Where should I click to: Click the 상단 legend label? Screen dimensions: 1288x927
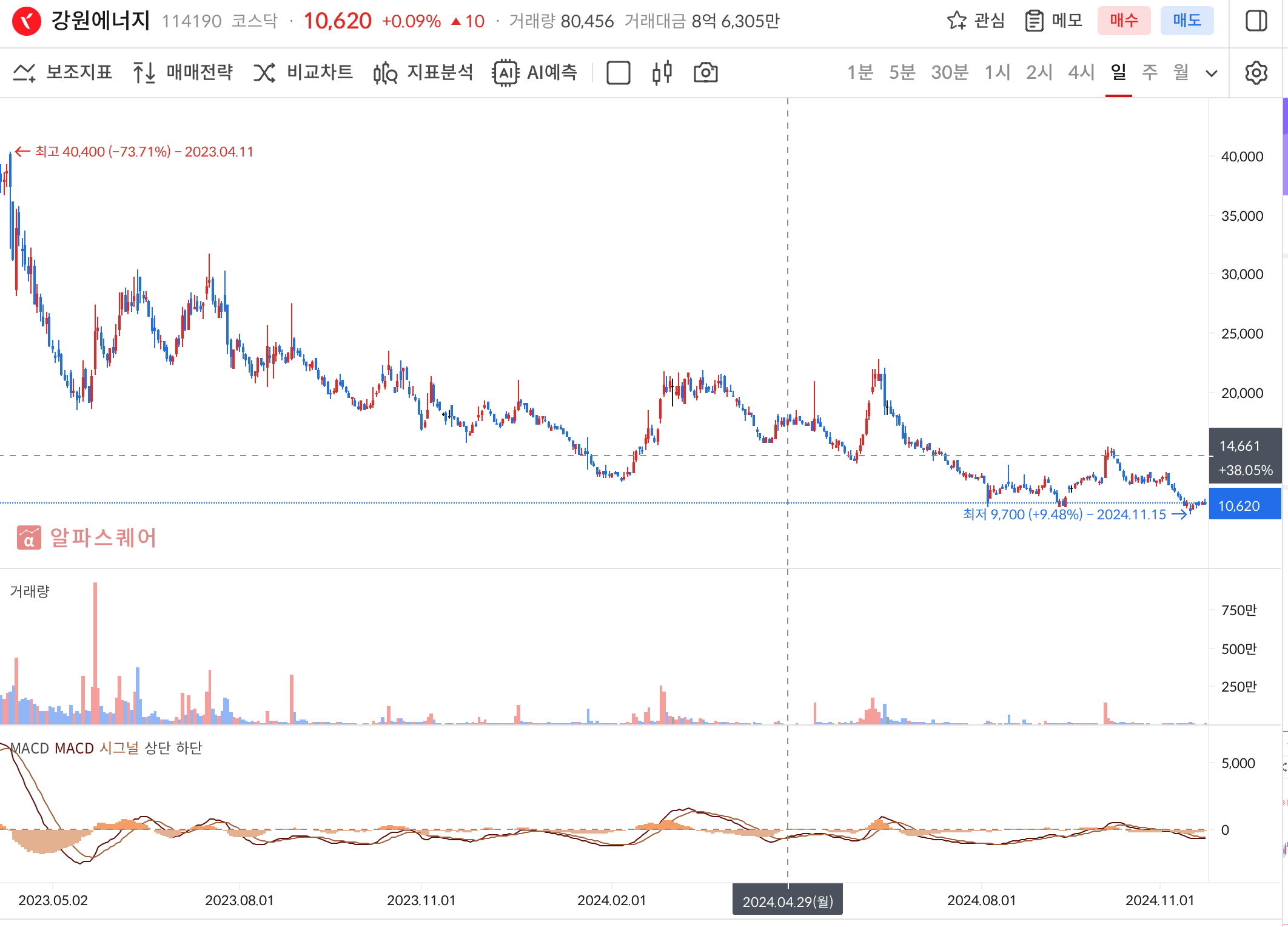tap(158, 748)
